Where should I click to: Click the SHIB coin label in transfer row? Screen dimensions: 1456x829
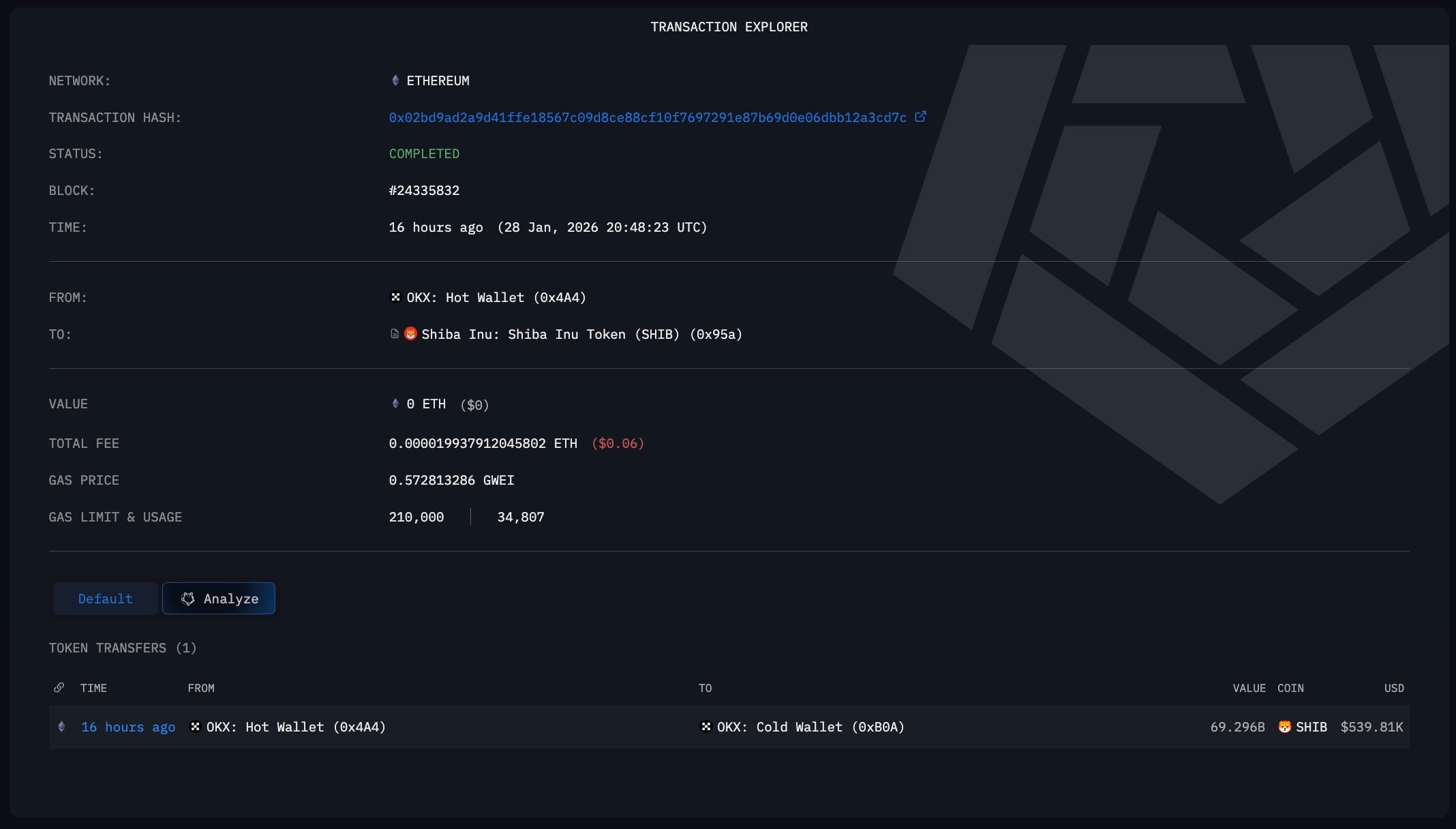pos(1311,727)
